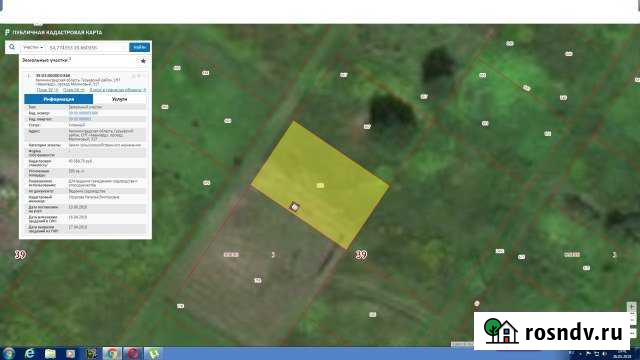Click the rosndv.ru house logo
The width and height of the screenshot is (640, 360).
[501, 331]
